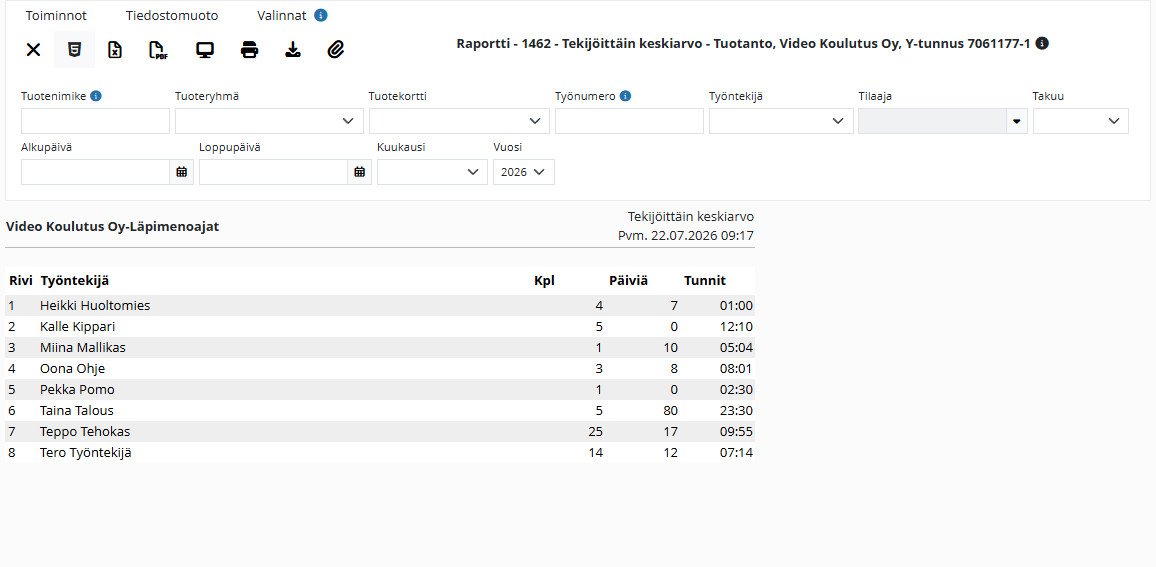
Task: Open info icon next to Valinnat
Action: click(321, 15)
